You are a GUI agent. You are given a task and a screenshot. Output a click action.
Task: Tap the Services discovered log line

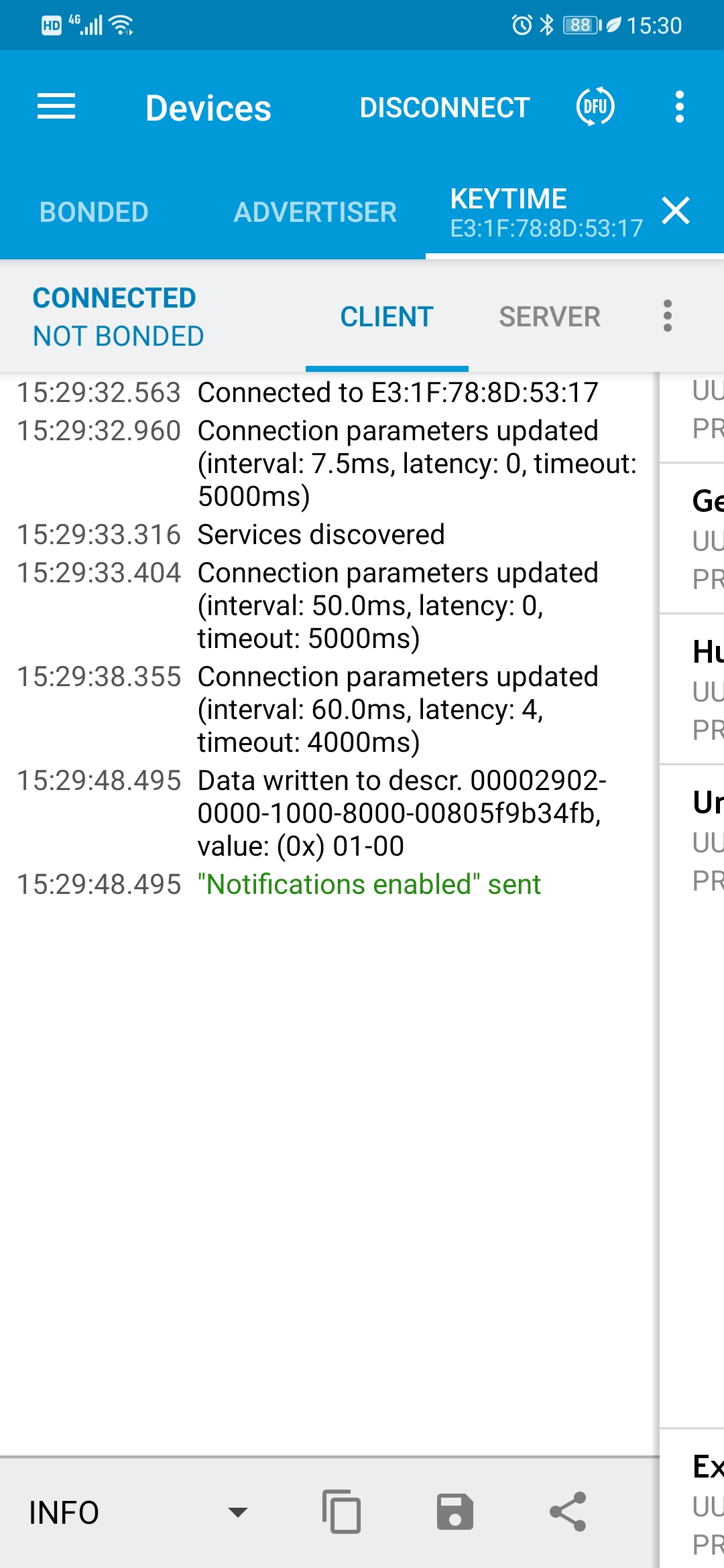pyautogui.click(x=321, y=535)
